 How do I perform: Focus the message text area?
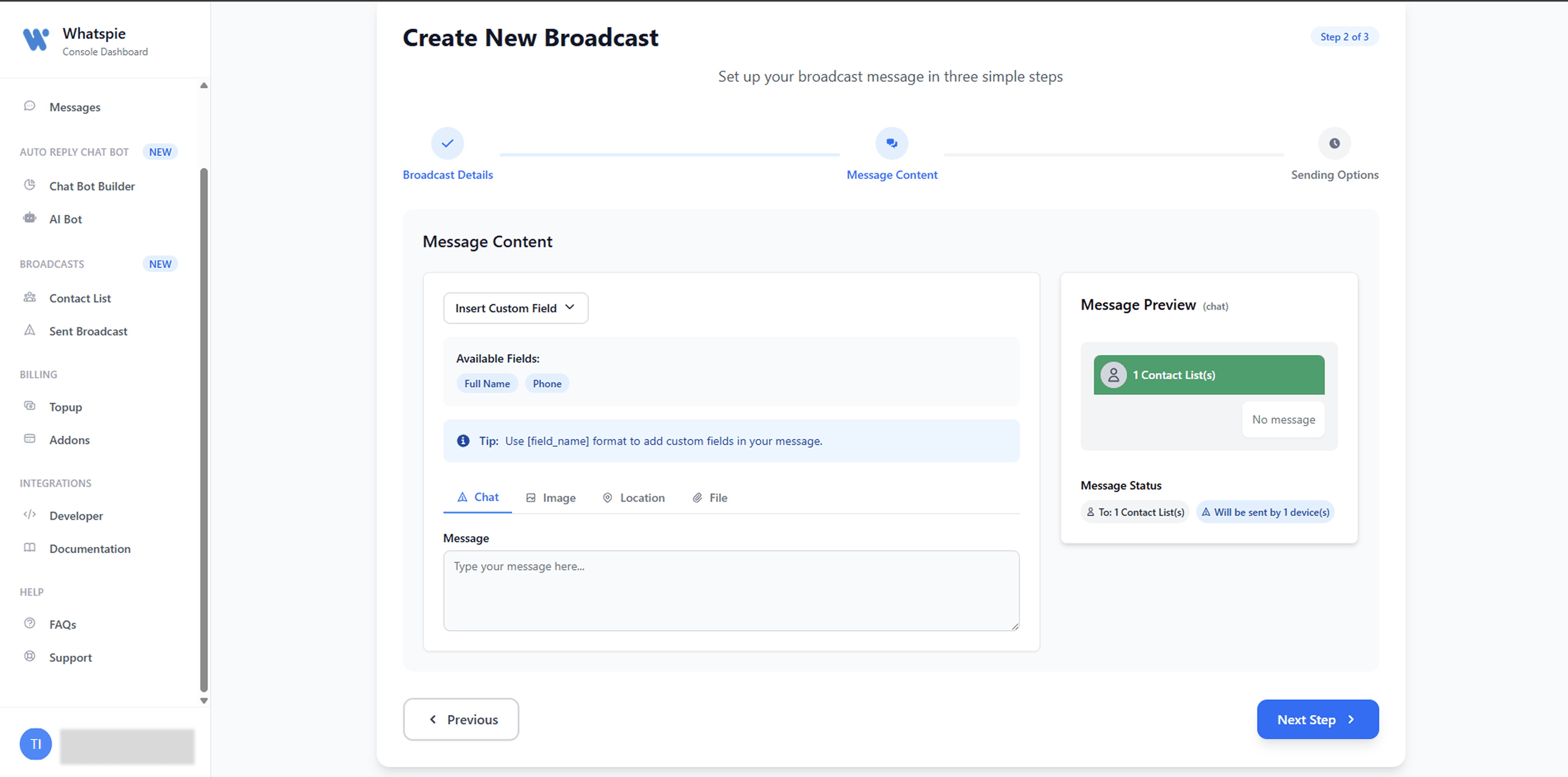(731, 590)
